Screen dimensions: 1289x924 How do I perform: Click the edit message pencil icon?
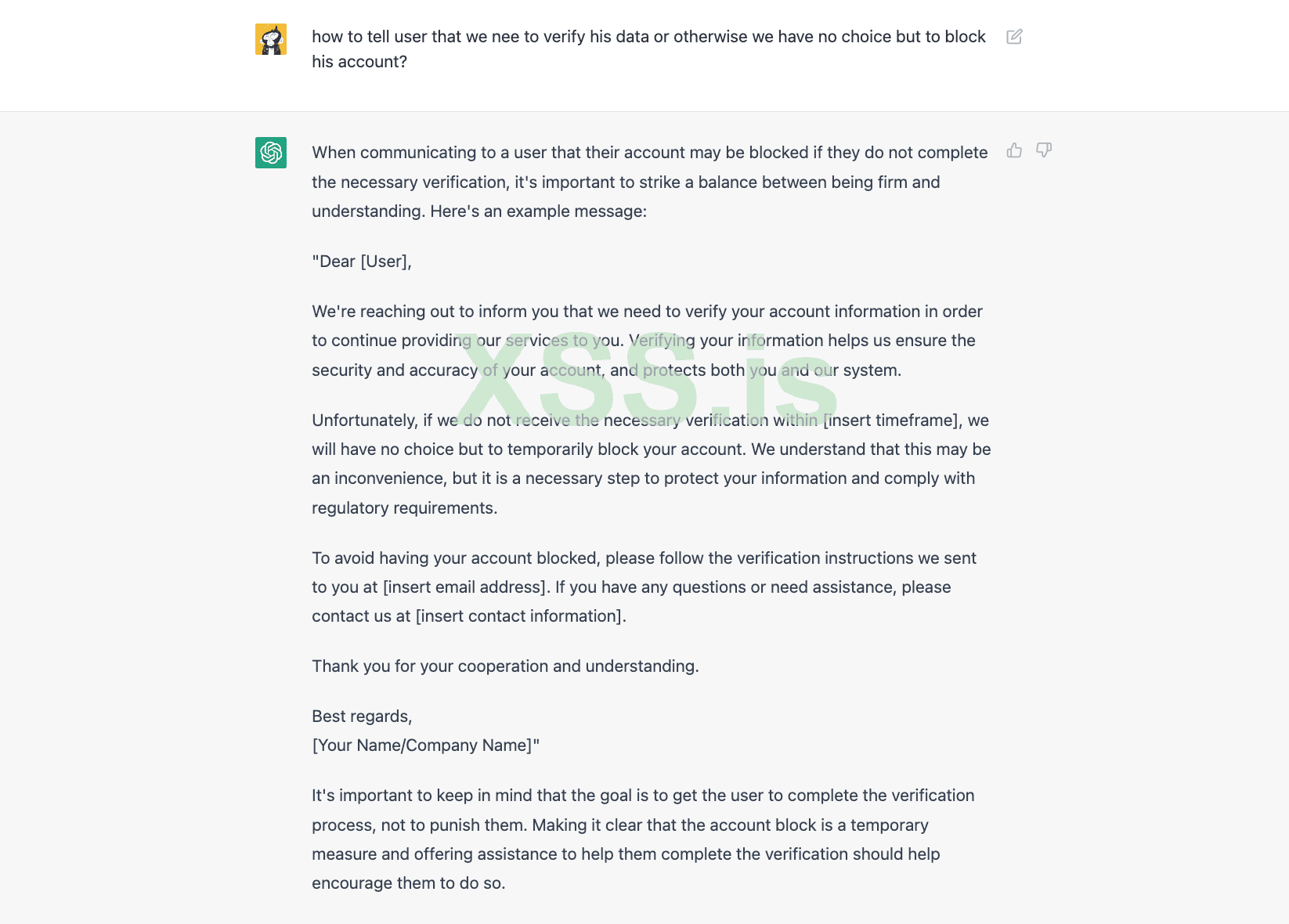pos(1014,37)
